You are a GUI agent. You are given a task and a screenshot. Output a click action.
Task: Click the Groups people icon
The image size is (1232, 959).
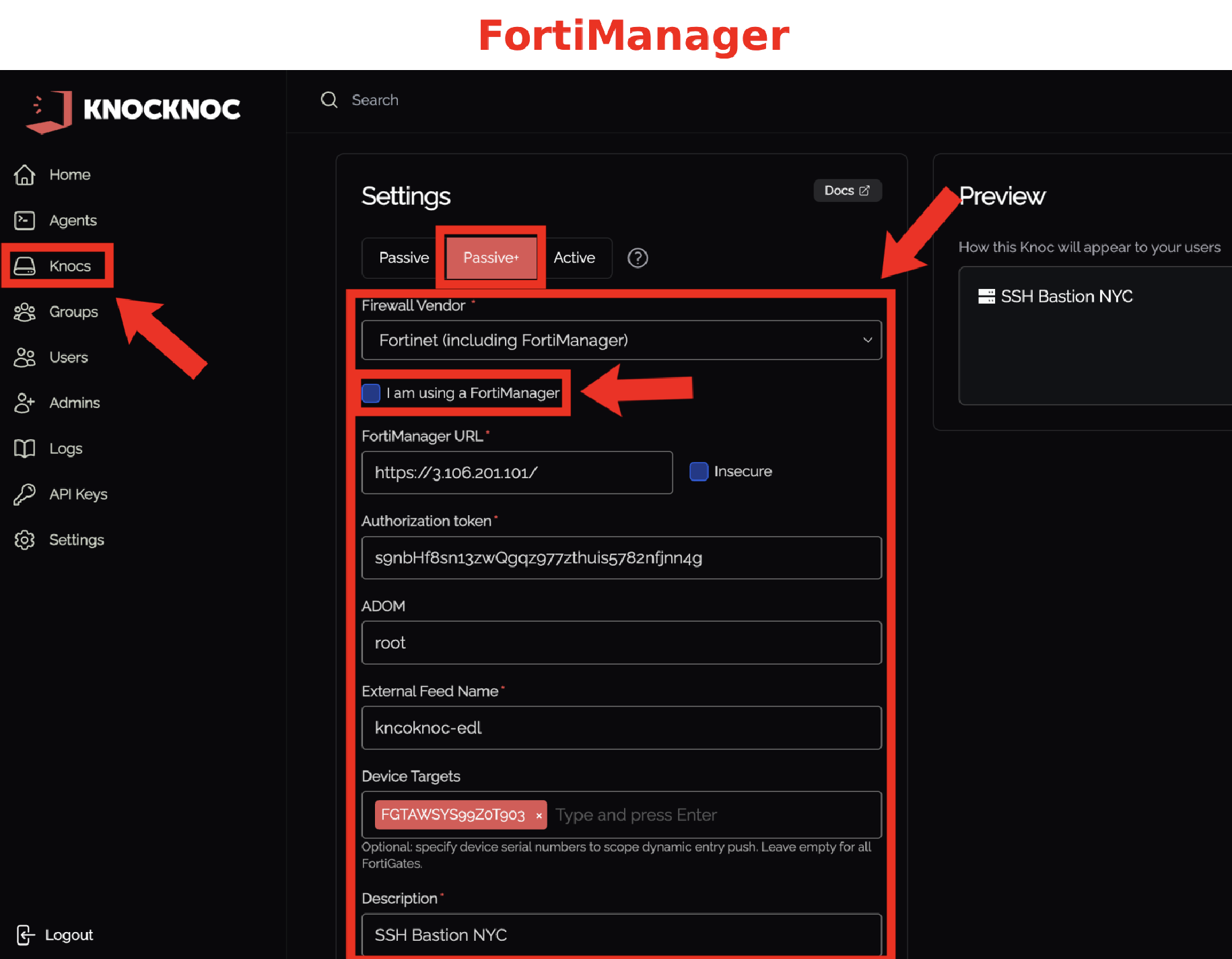point(25,312)
